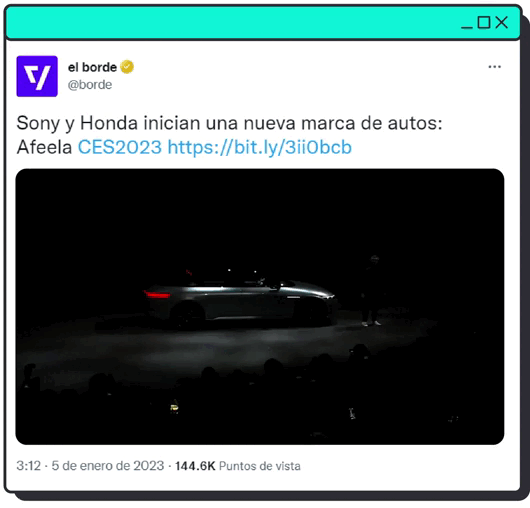Image resolution: width=530 pixels, height=508 pixels.
Task: Click the el borde purple avatar logo
Action: click(37, 76)
